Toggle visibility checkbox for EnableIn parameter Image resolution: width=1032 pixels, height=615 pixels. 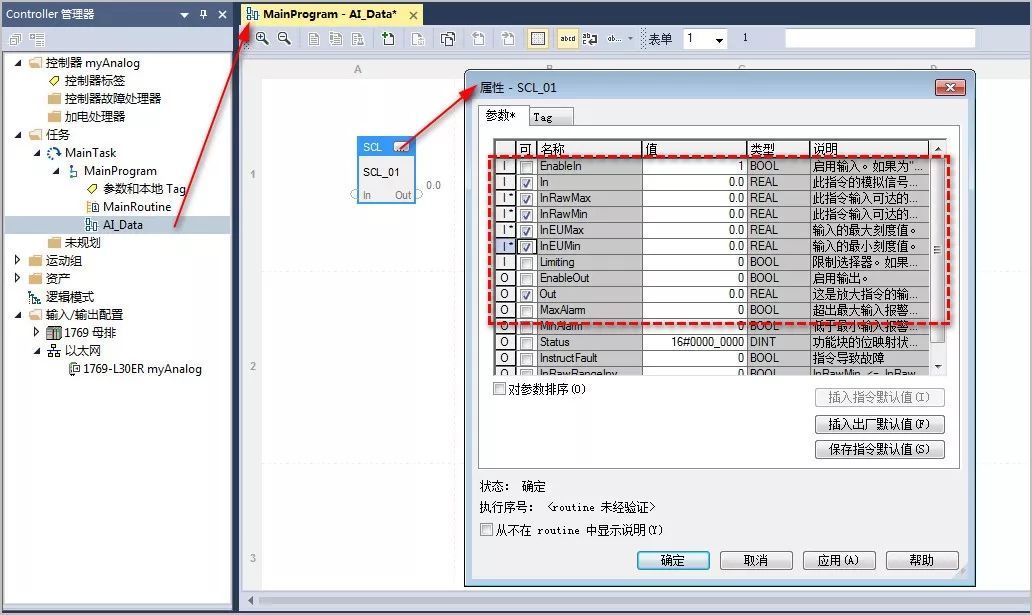pos(526,167)
